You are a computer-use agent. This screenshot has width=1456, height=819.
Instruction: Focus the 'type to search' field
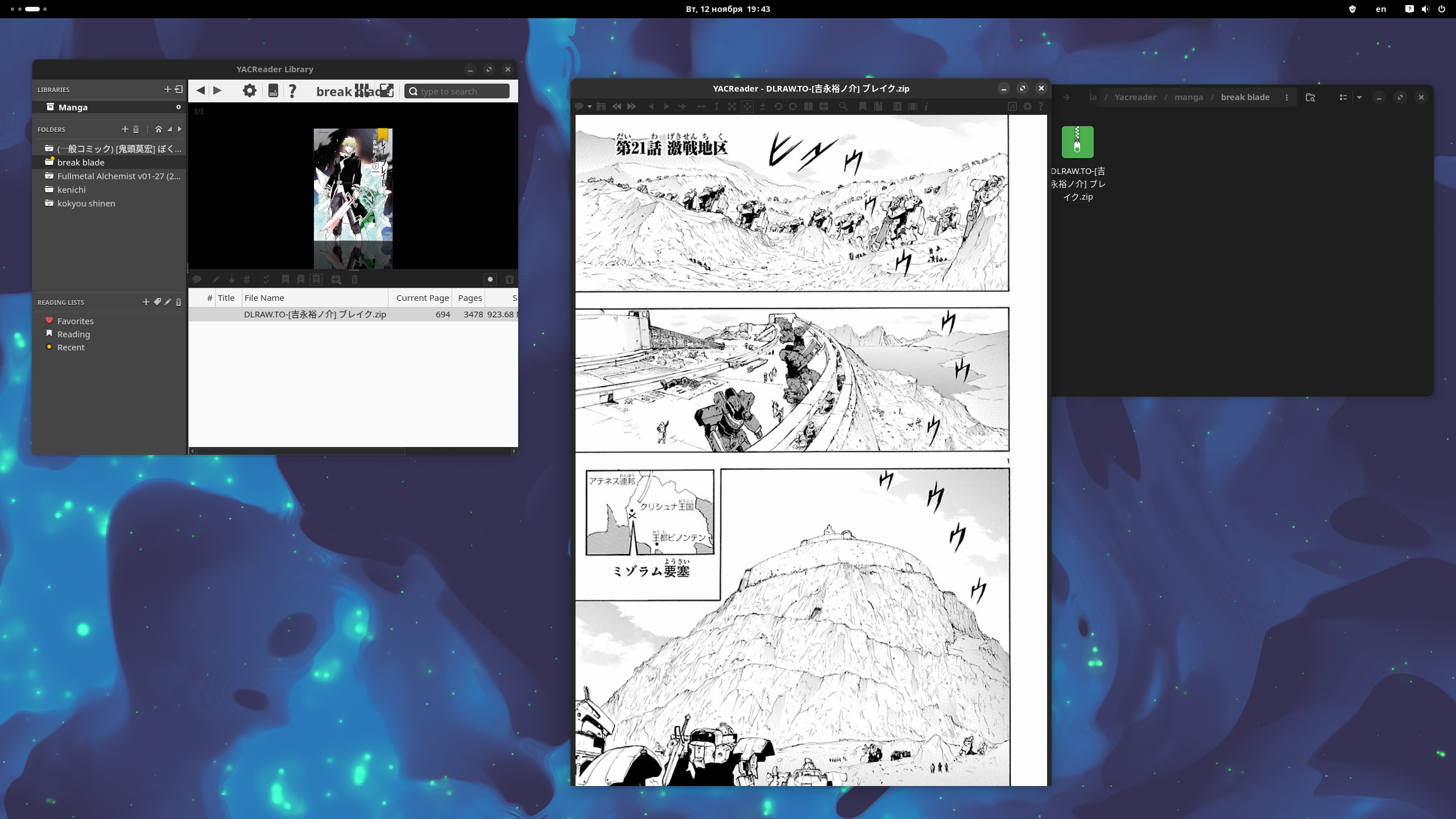pyautogui.click(x=457, y=91)
